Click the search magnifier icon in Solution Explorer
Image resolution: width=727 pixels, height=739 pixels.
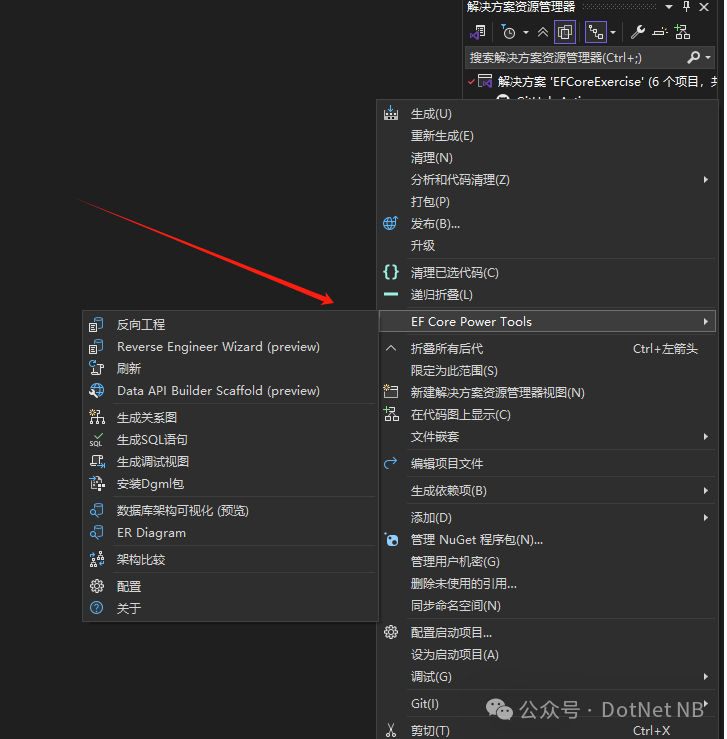693,57
